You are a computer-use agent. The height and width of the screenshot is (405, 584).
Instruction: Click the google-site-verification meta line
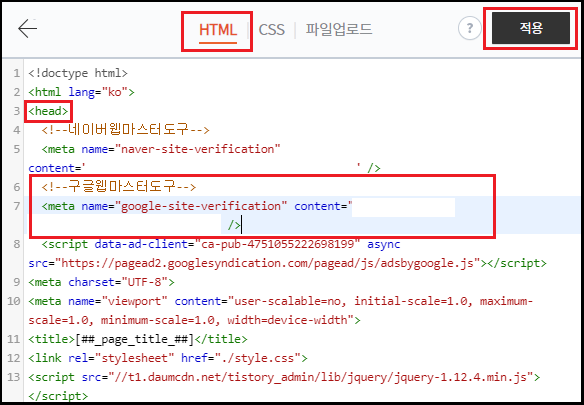pyautogui.click(x=197, y=206)
